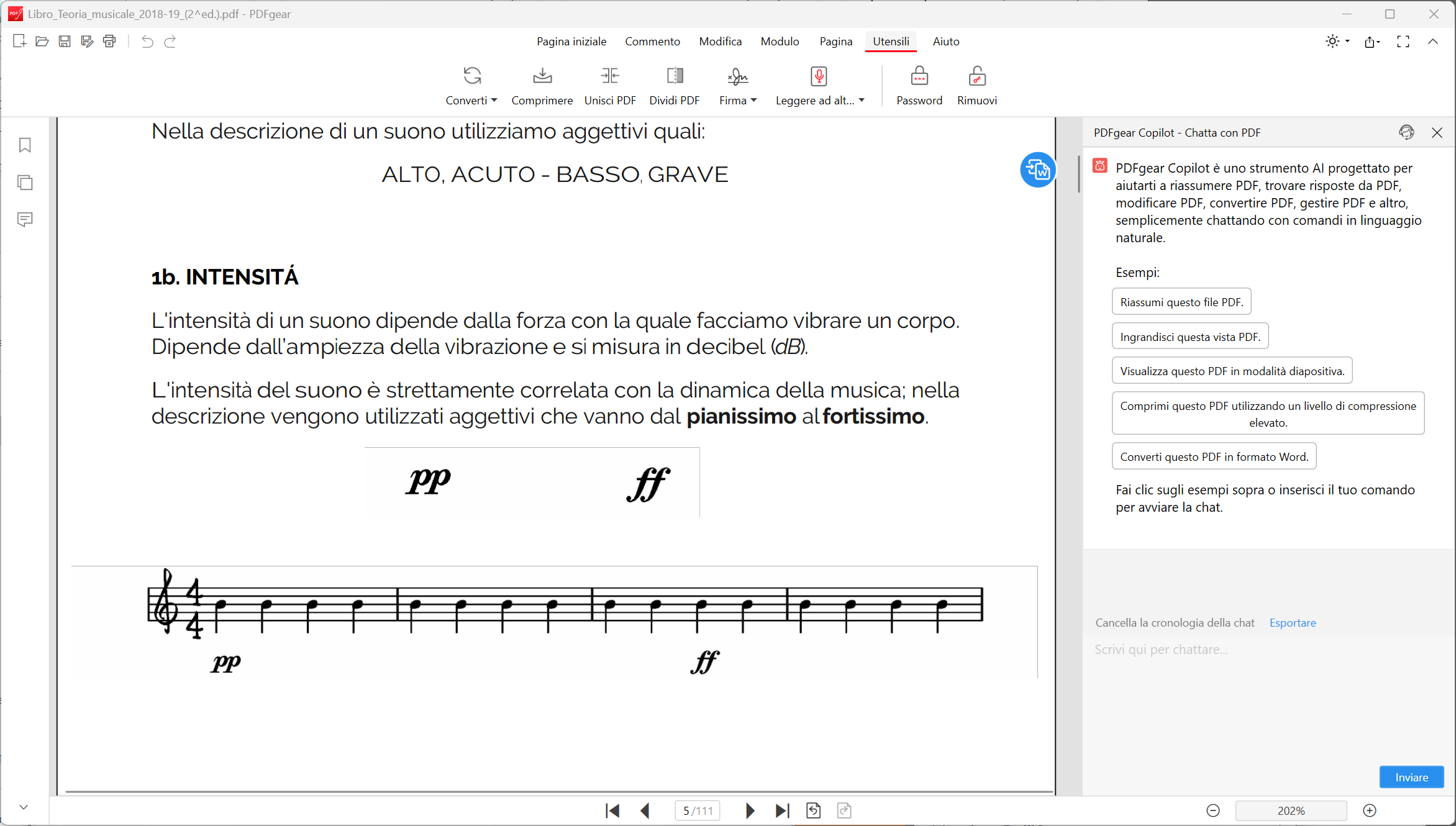
Task: Open a file with folder icon
Action: pyautogui.click(x=42, y=42)
